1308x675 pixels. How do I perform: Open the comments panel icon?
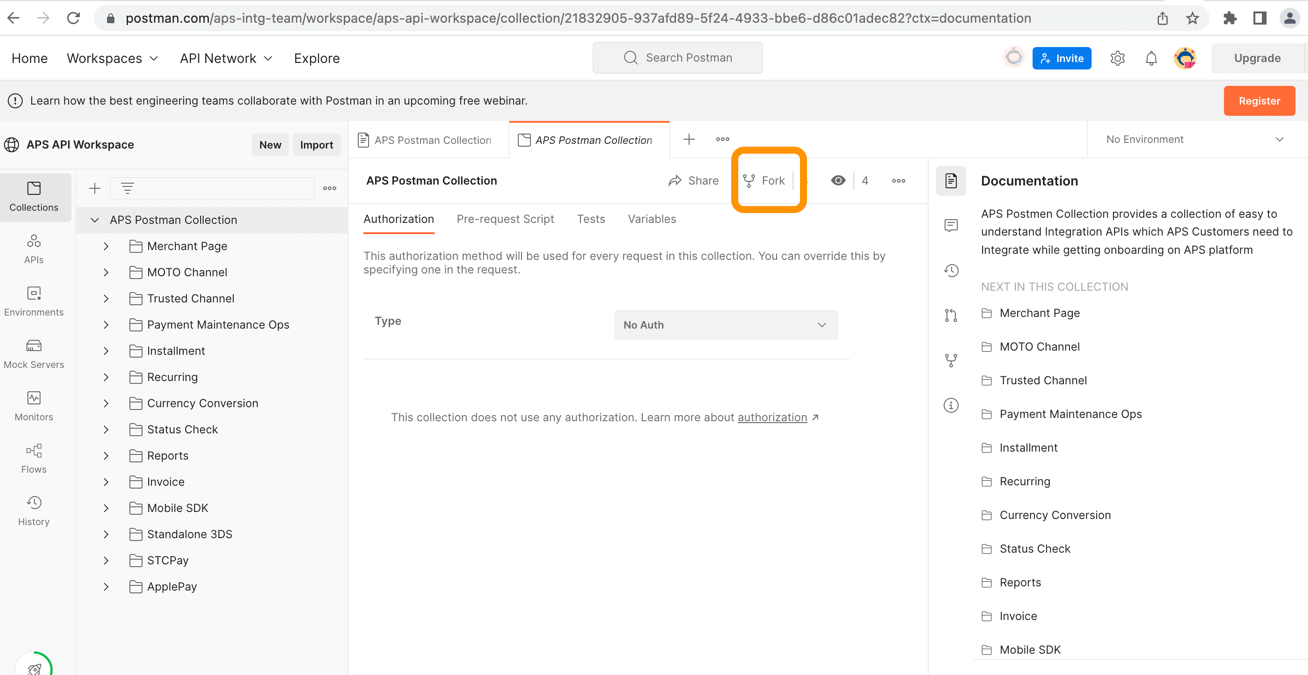point(951,226)
